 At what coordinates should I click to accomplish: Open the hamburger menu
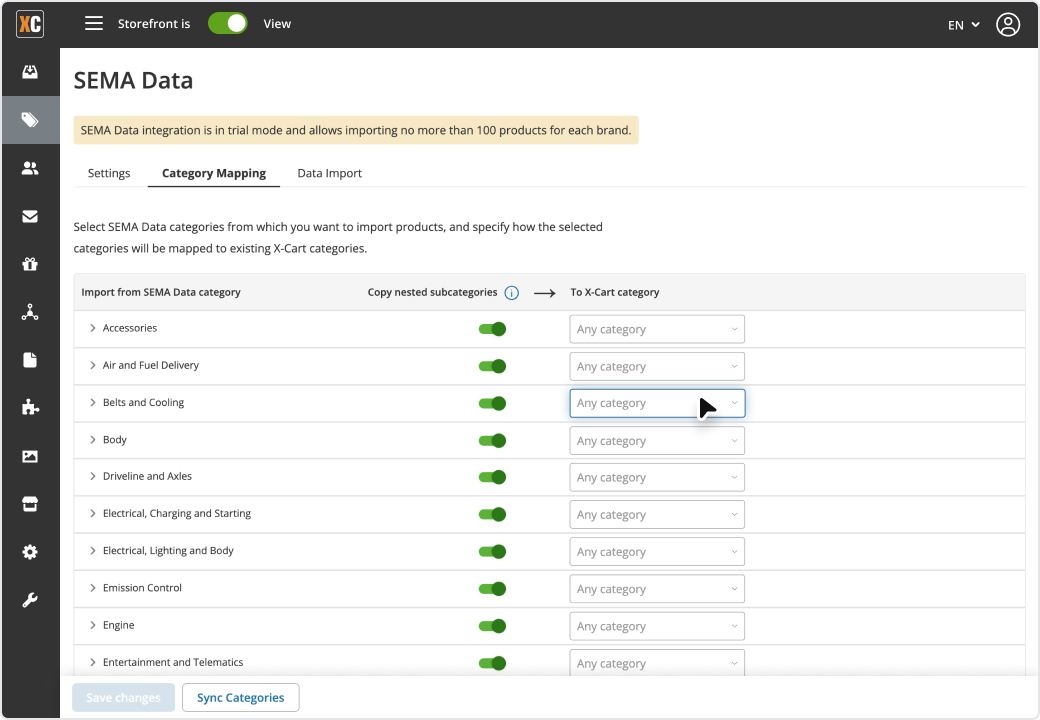point(94,24)
